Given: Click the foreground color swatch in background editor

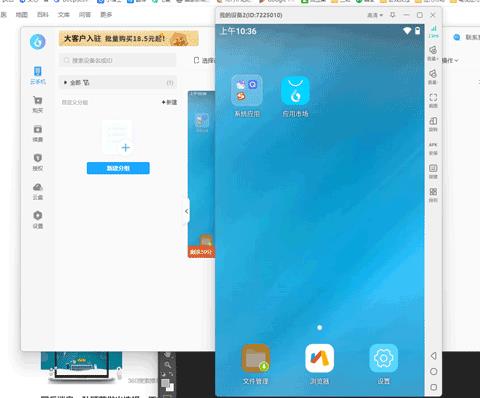Looking at the screenshot, I should point(165,383).
